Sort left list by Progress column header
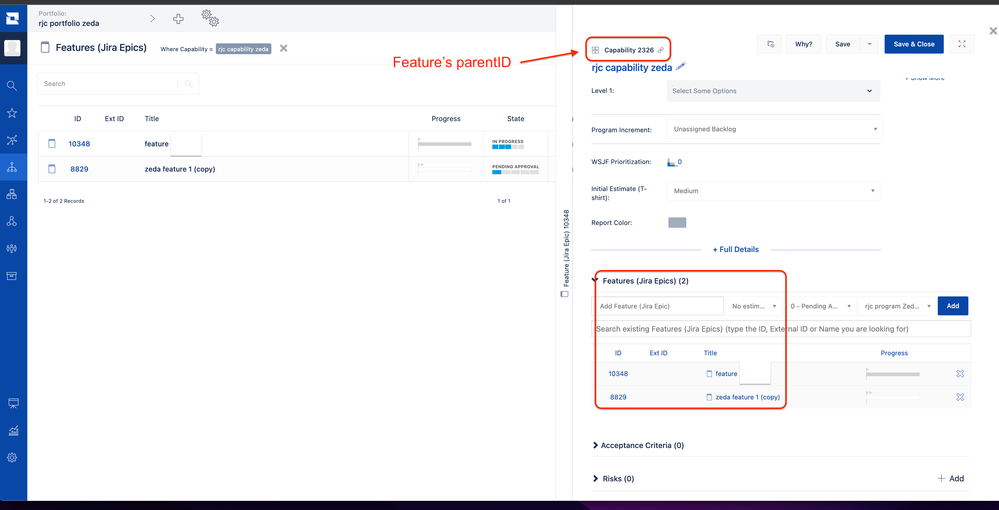 [x=446, y=119]
